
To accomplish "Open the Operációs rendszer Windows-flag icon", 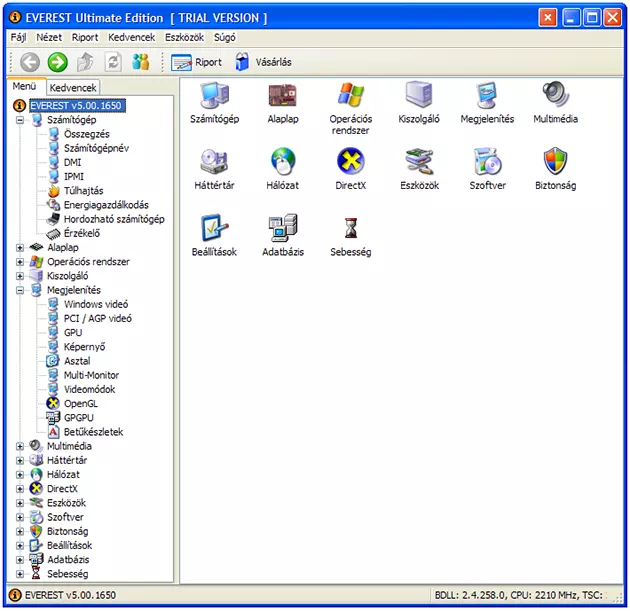I will (351, 95).
